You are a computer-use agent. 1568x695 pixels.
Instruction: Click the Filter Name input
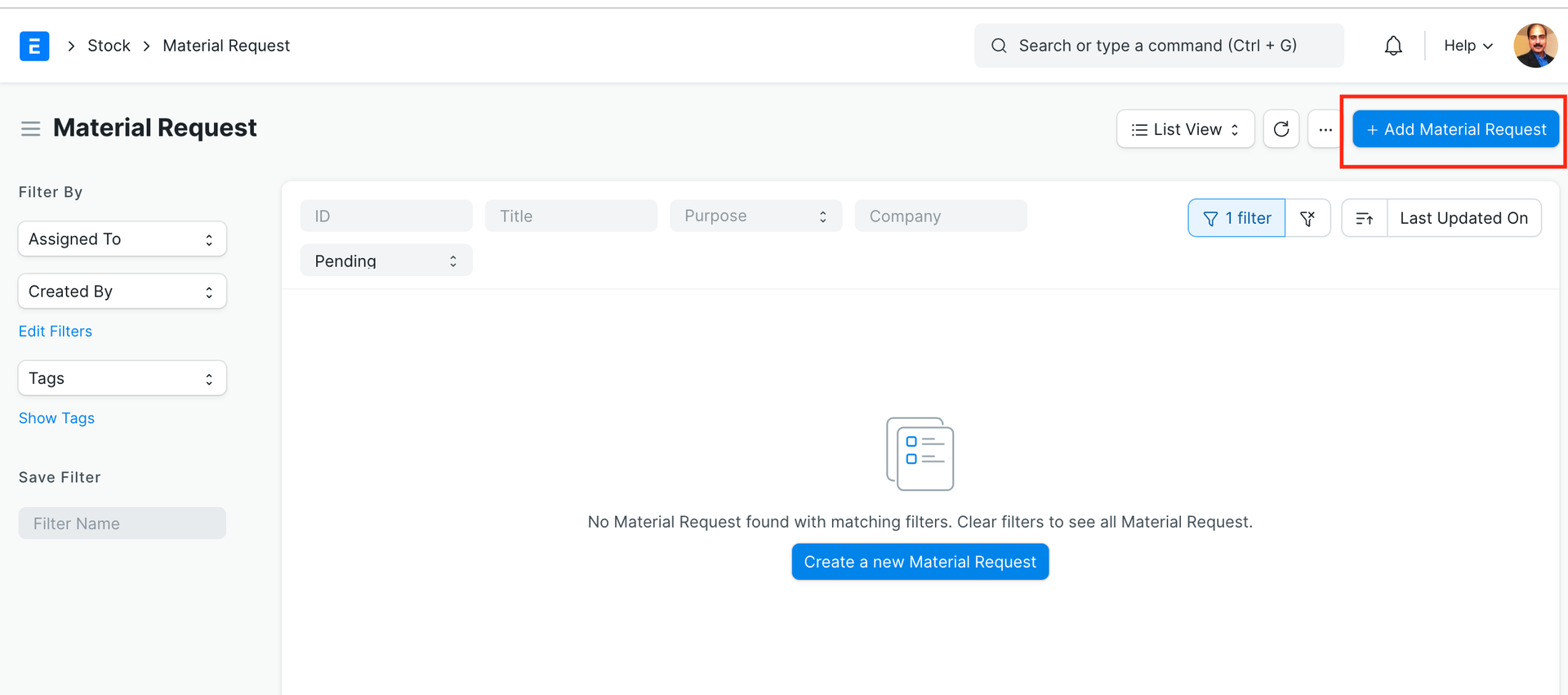point(122,523)
